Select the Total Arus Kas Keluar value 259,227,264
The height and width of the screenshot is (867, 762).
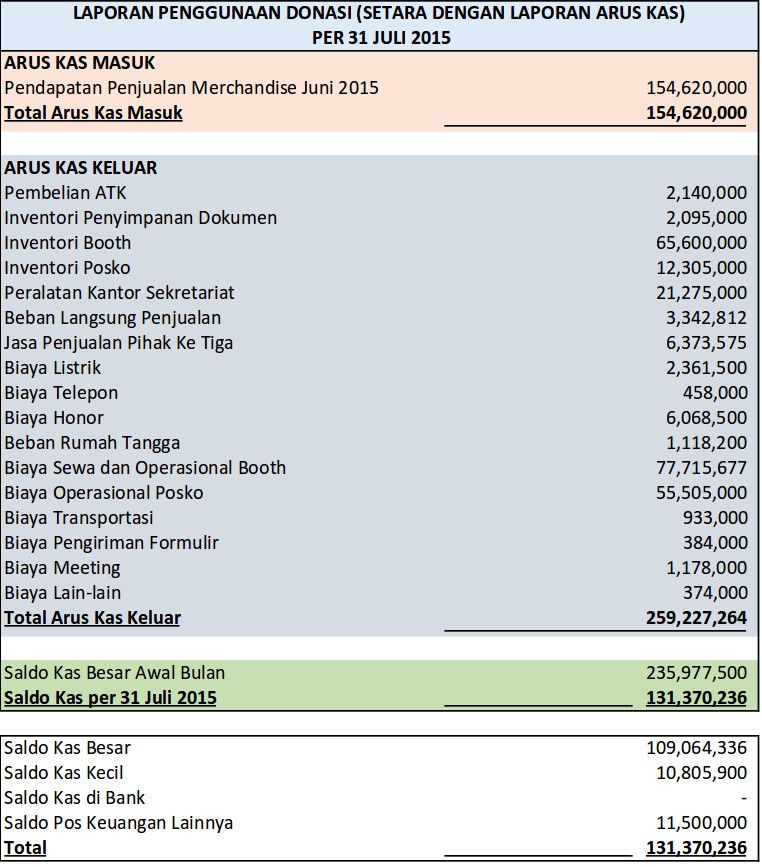[x=696, y=617]
